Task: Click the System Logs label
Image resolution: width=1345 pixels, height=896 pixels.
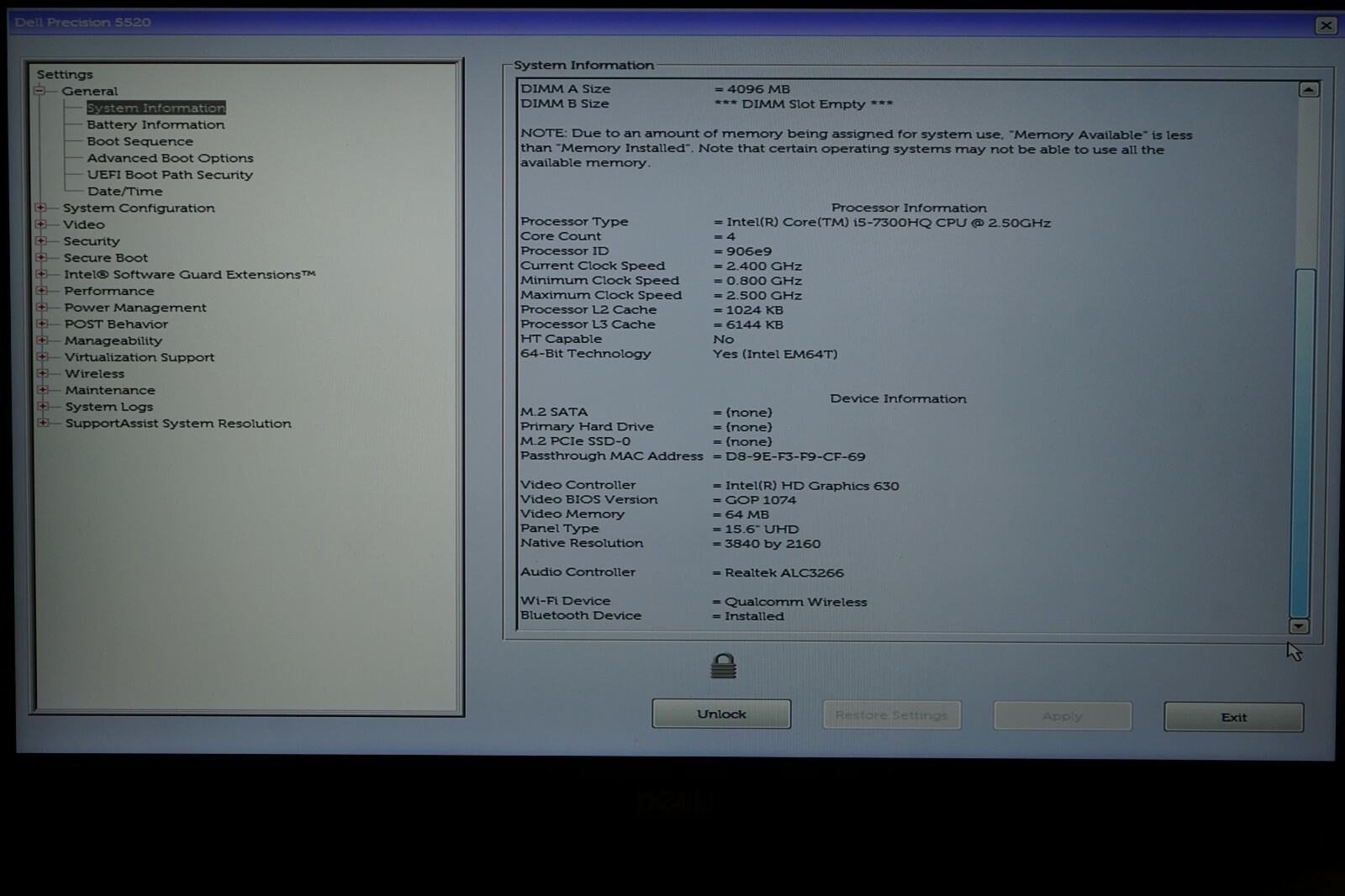Action: [x=109, y=407]
